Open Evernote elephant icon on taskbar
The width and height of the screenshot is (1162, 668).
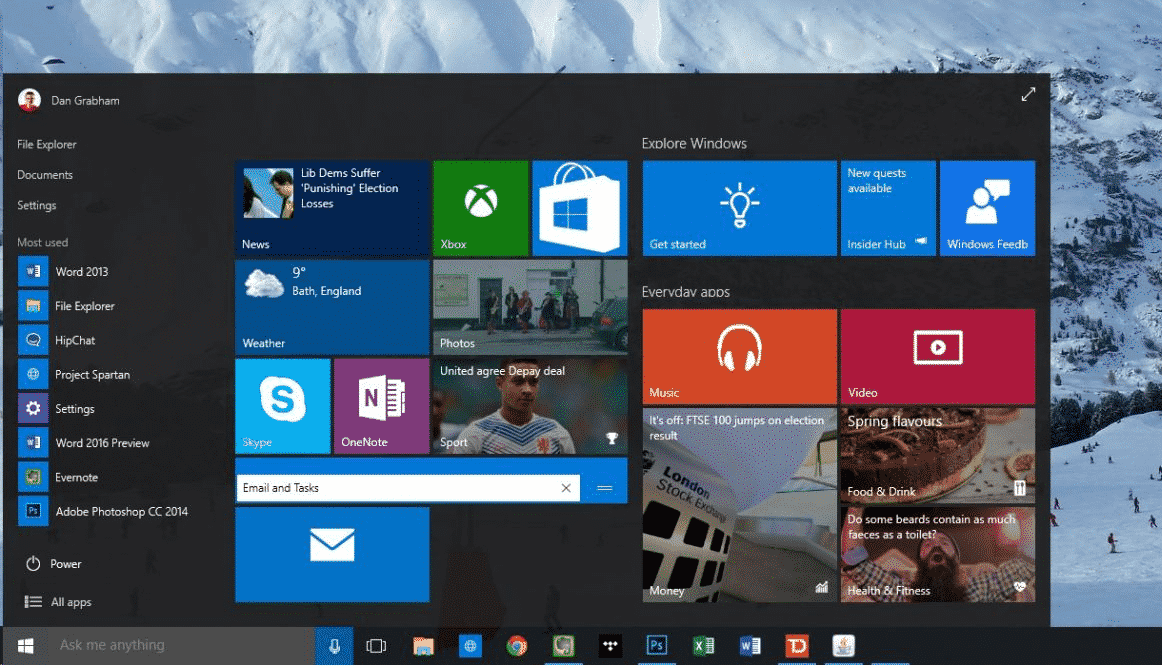point(563,646)
